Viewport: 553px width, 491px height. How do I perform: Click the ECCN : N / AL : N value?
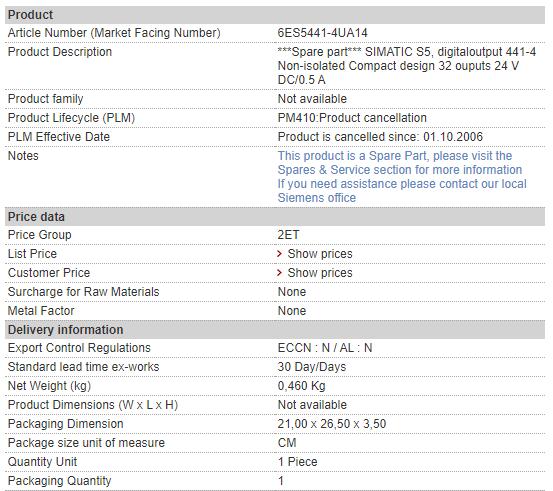tap(325, 348)
